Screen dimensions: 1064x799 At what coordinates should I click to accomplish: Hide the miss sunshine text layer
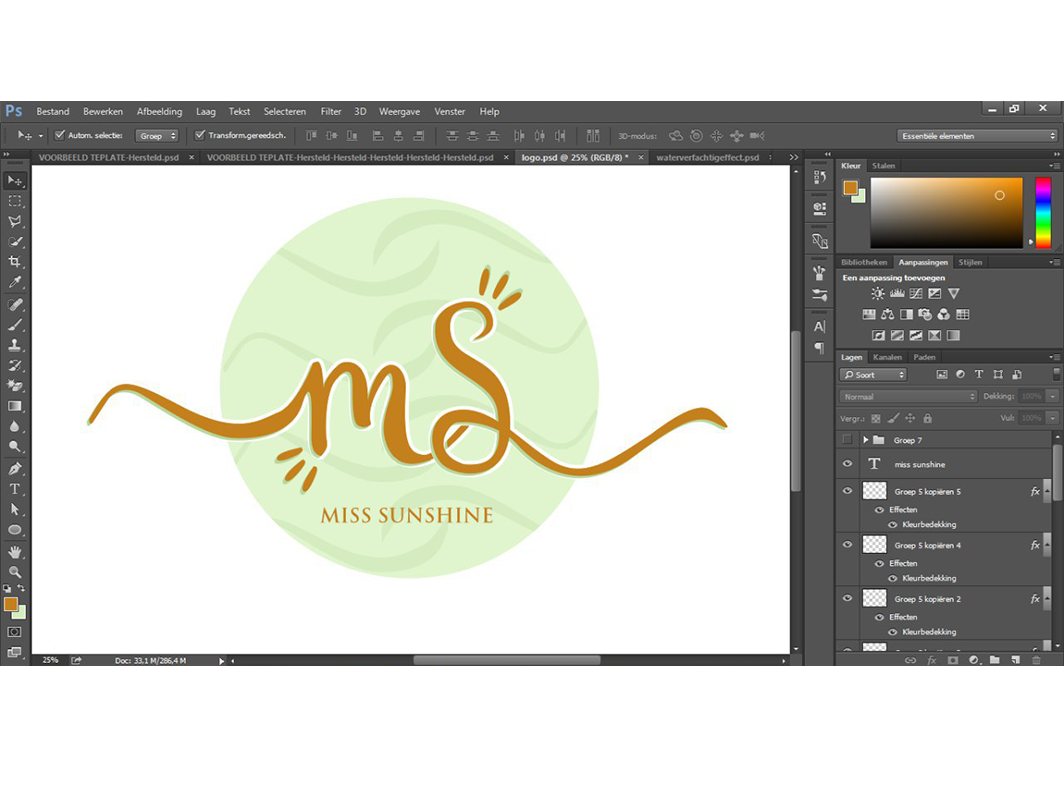(847, 464)
